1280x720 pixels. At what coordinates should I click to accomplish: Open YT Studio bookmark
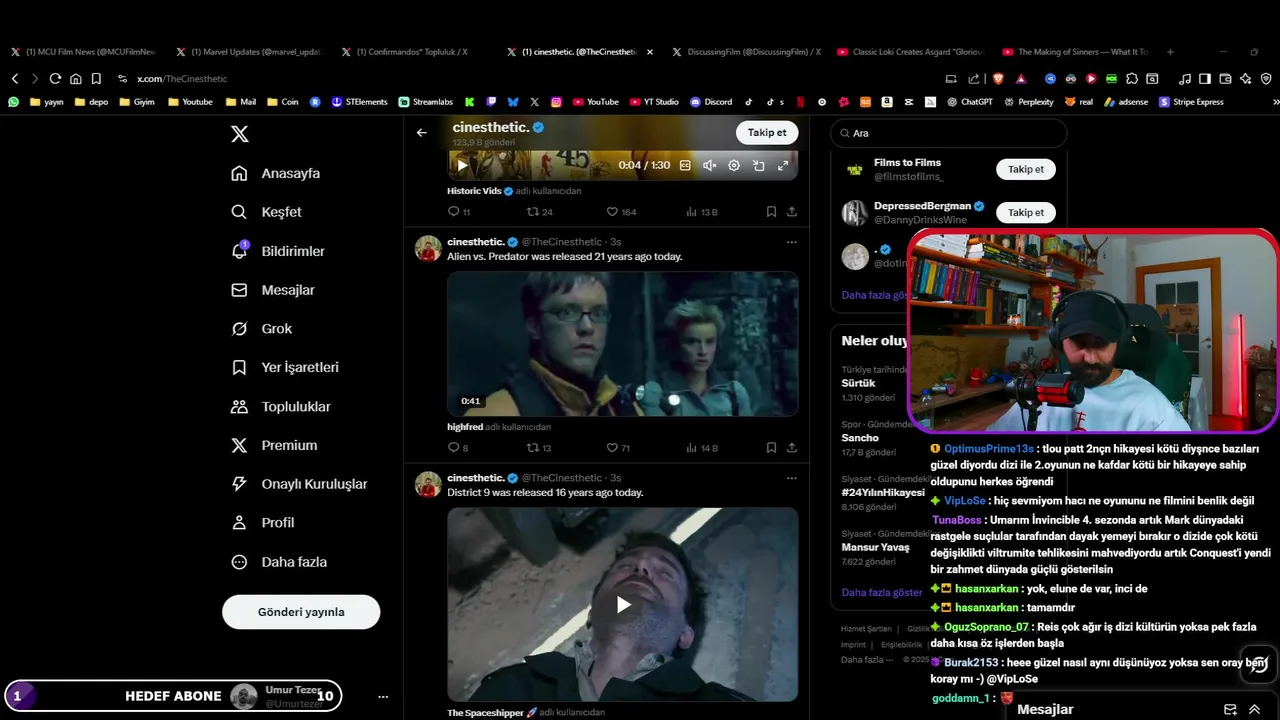pyautogui.click(x=653, y=102)
